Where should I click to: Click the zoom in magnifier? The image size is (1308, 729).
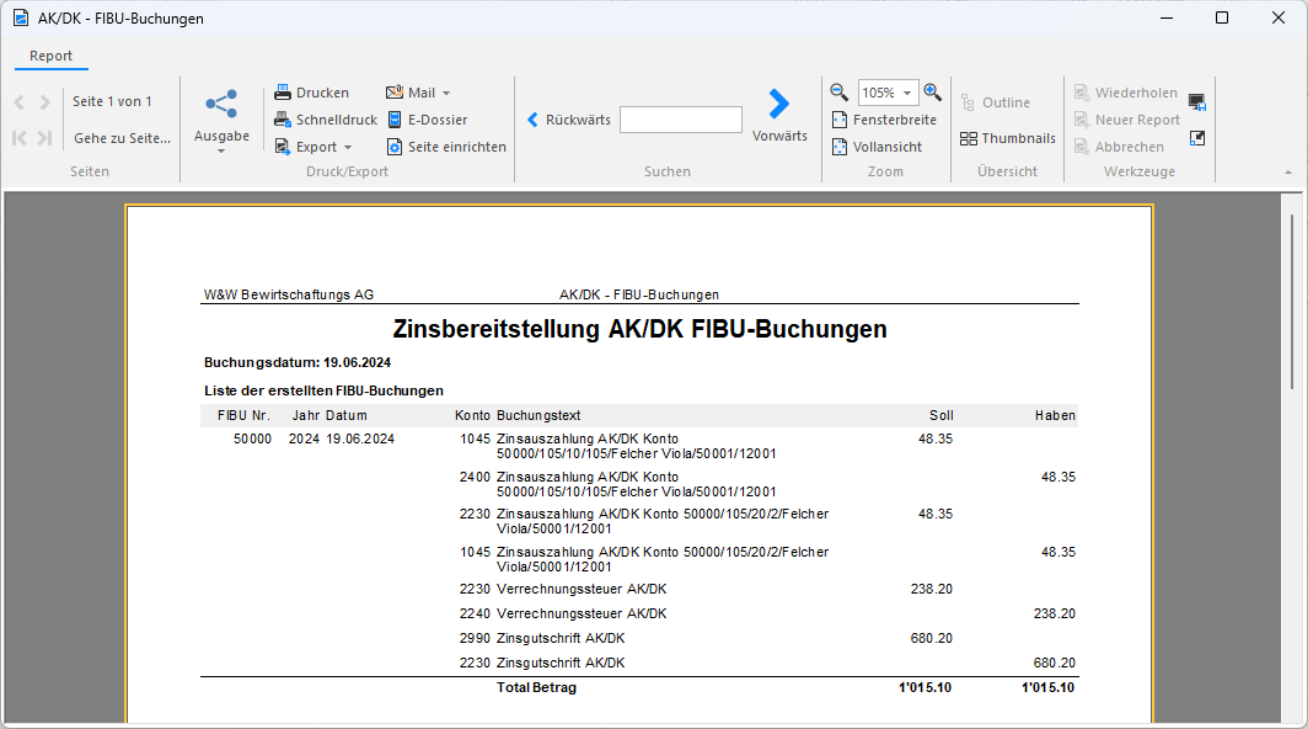(x=932, y=92)
